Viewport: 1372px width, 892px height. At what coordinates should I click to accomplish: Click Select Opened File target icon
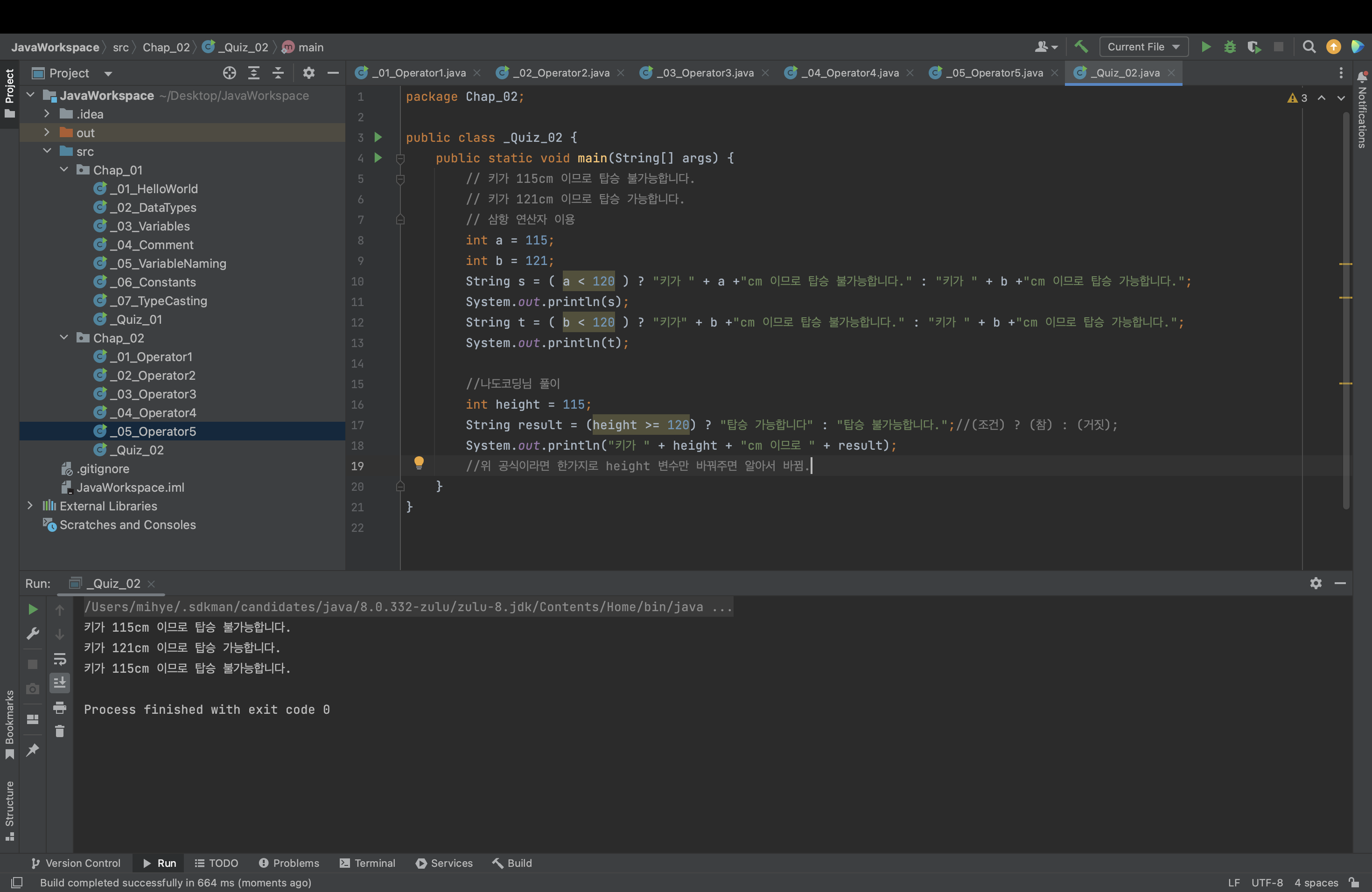click(x=230, y=73)
